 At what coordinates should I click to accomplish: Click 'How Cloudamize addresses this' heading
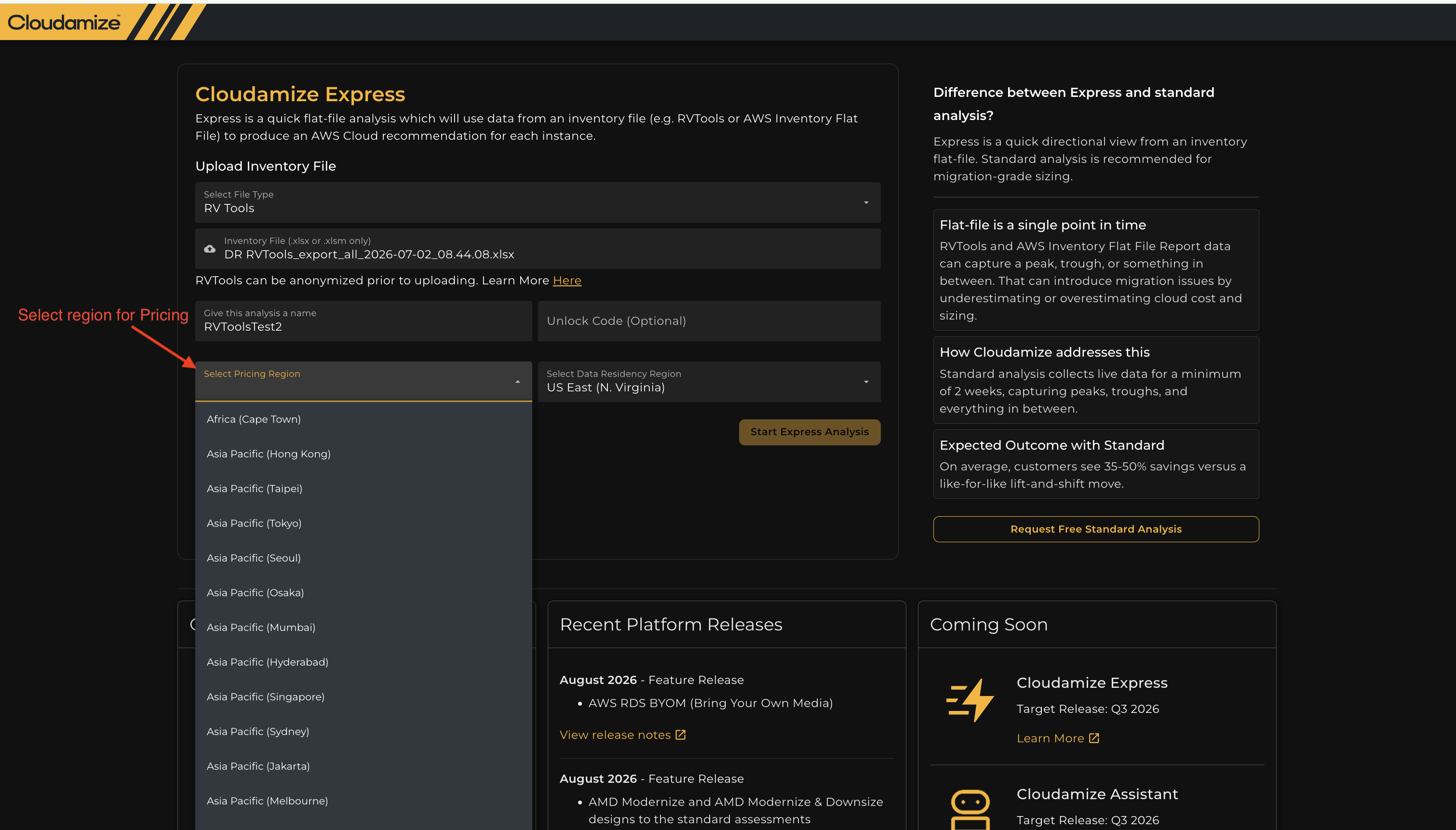pos(1044,352)
